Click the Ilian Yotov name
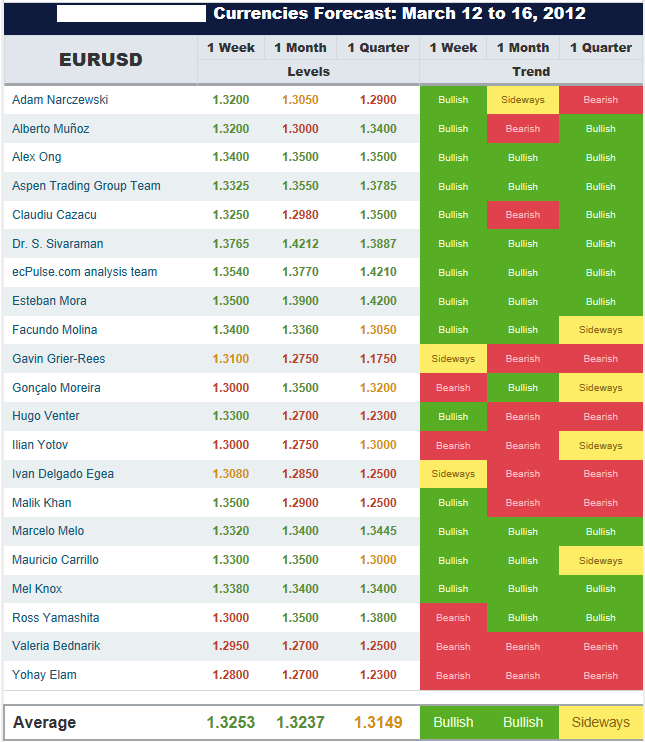This screenshot has height=742, width=645. (x=40, y=445)
